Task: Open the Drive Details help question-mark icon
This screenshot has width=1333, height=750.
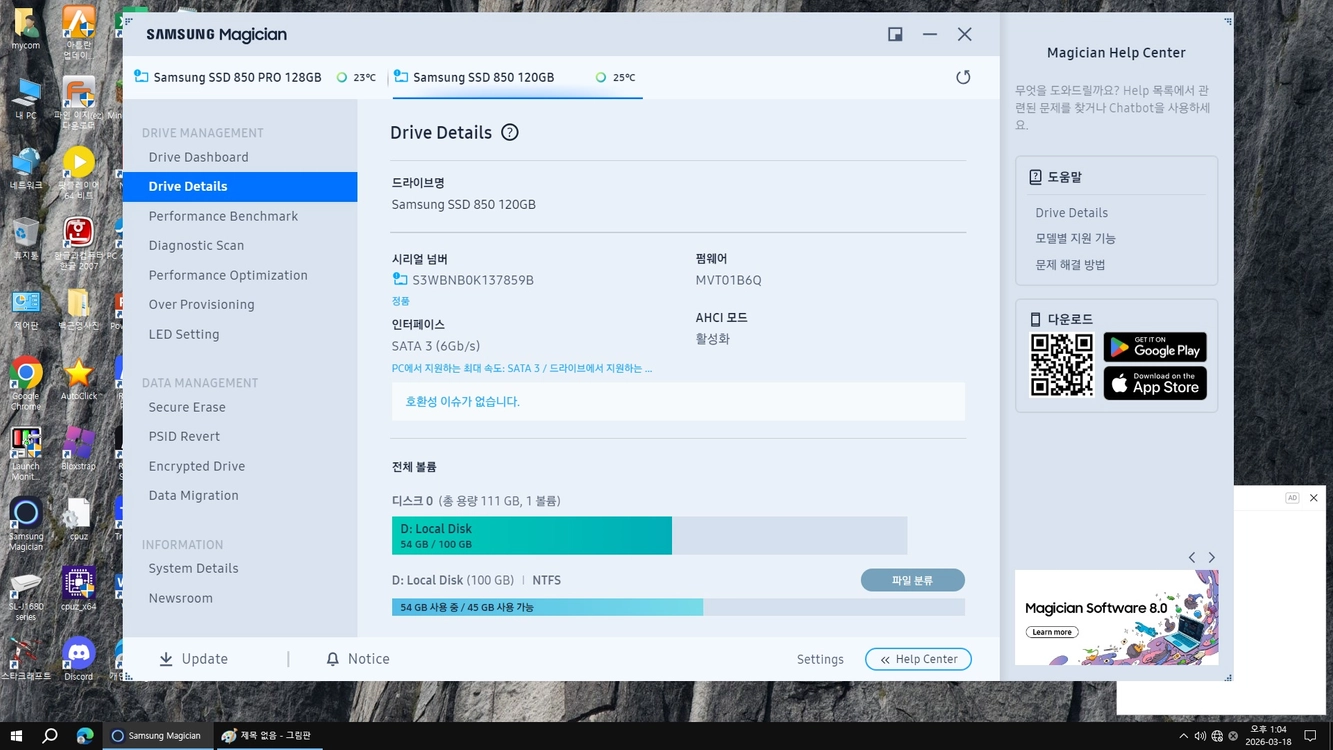Action: [x=510, y=132]
